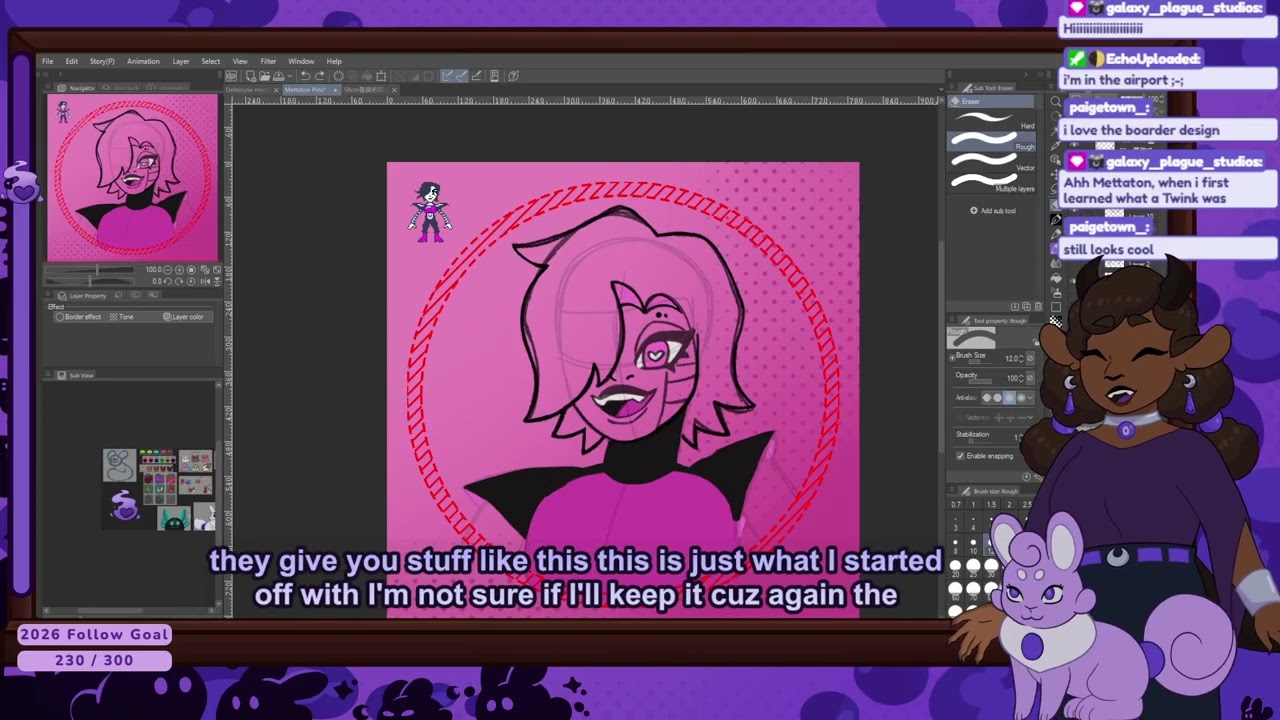
Task: Select the Zoom magnifier tool
Action: [x=1056, y=101]
